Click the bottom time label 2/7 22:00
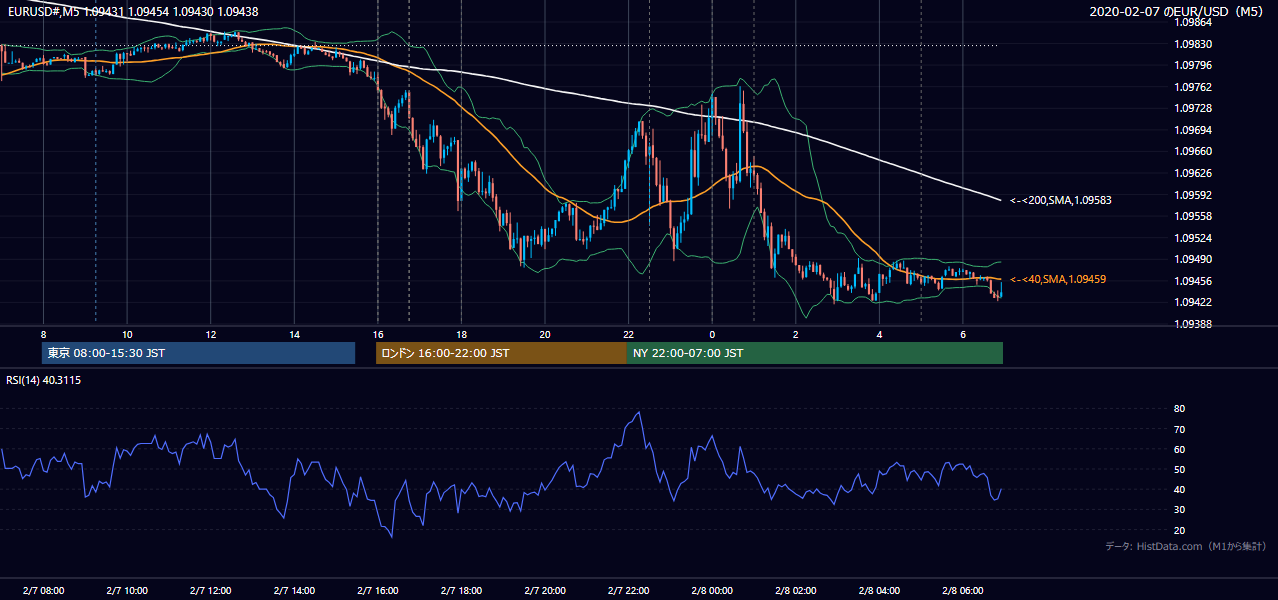1278x600 pixels. [628, 591]
